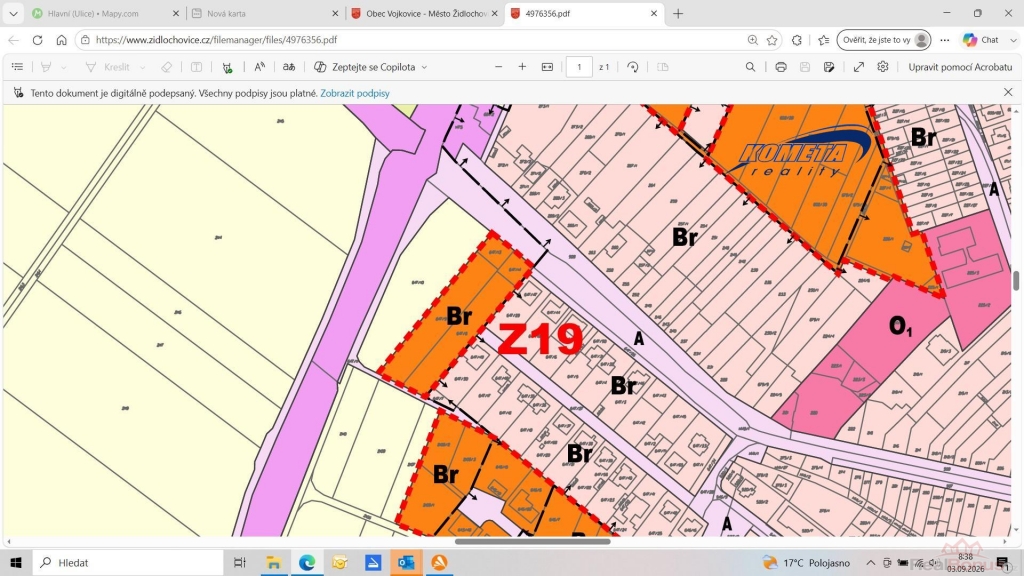Screen dimensions: 1024x576
Task: Open the Zobrazit podpisy link
Action: (355, 93)
